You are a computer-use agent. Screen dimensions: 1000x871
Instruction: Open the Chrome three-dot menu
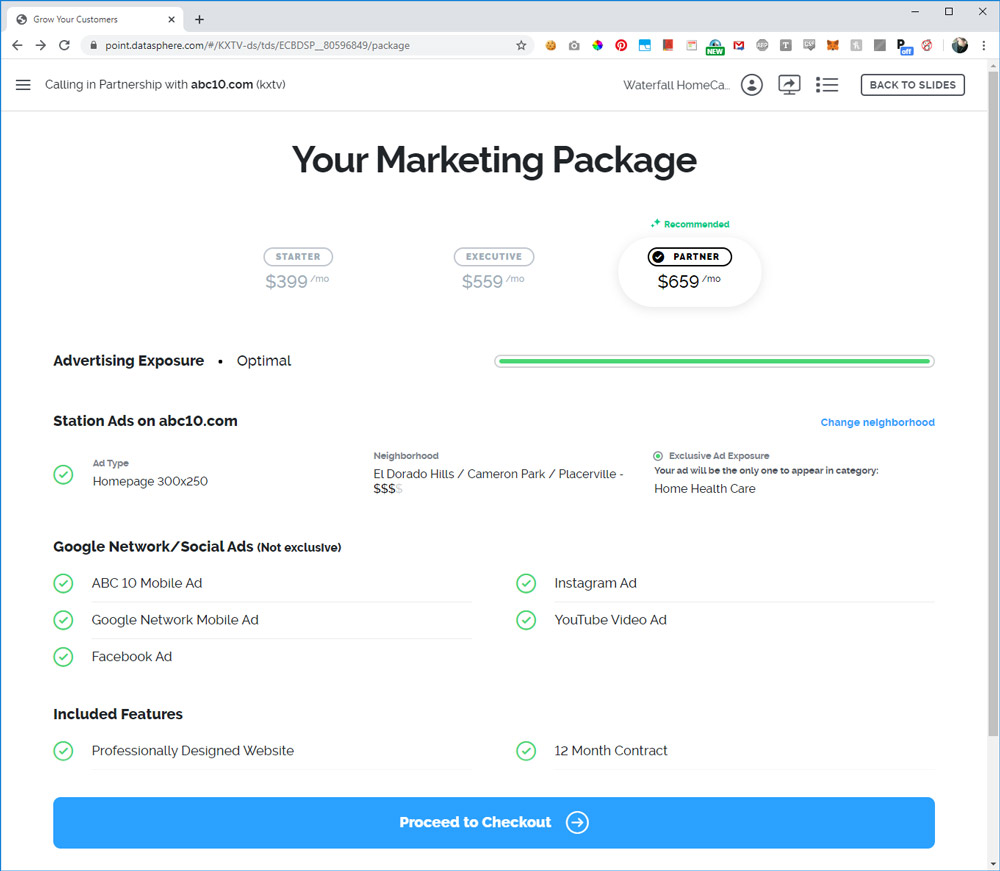click(x=984, y=45)
